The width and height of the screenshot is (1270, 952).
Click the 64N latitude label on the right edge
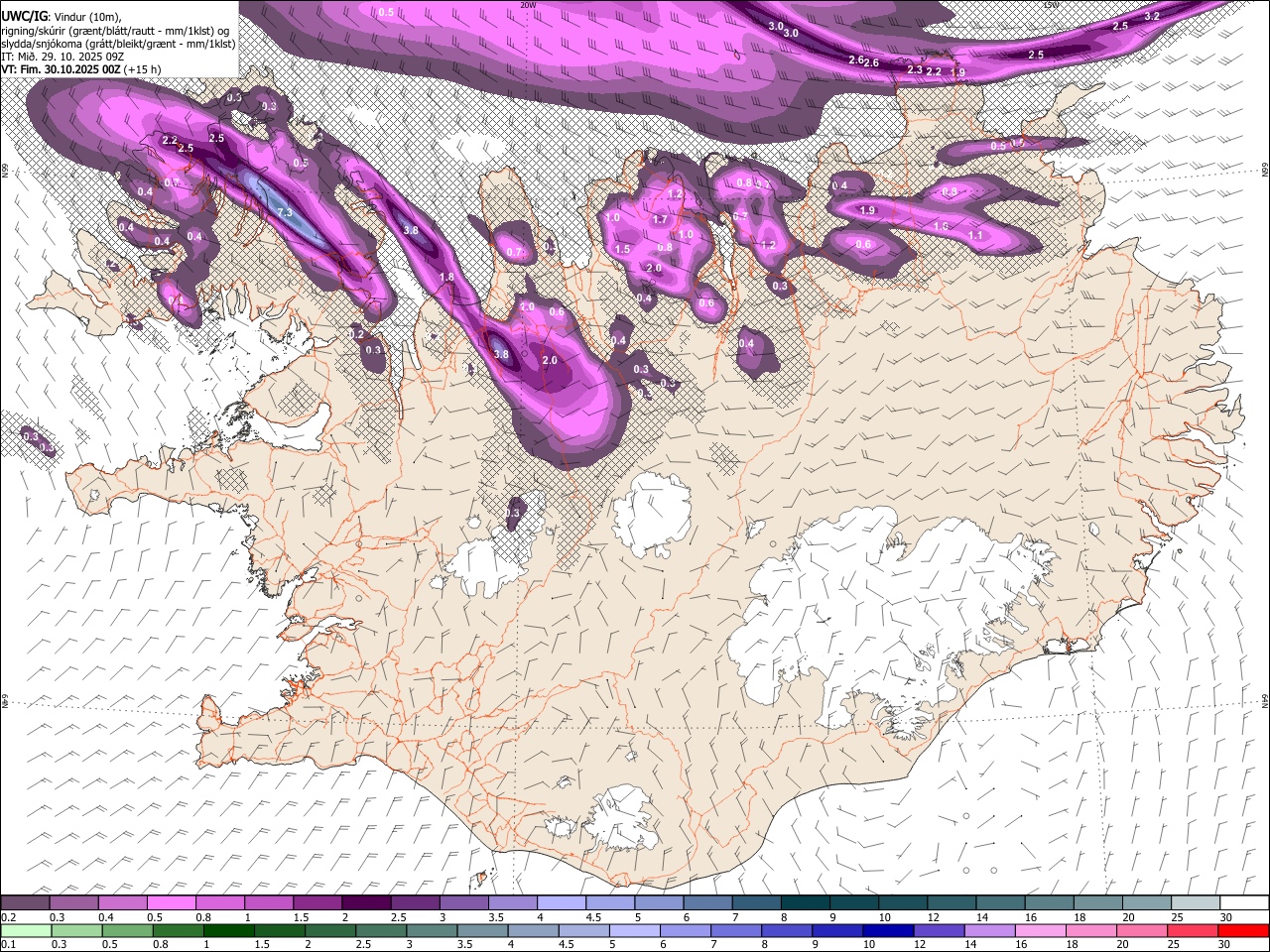point(1265,700)
